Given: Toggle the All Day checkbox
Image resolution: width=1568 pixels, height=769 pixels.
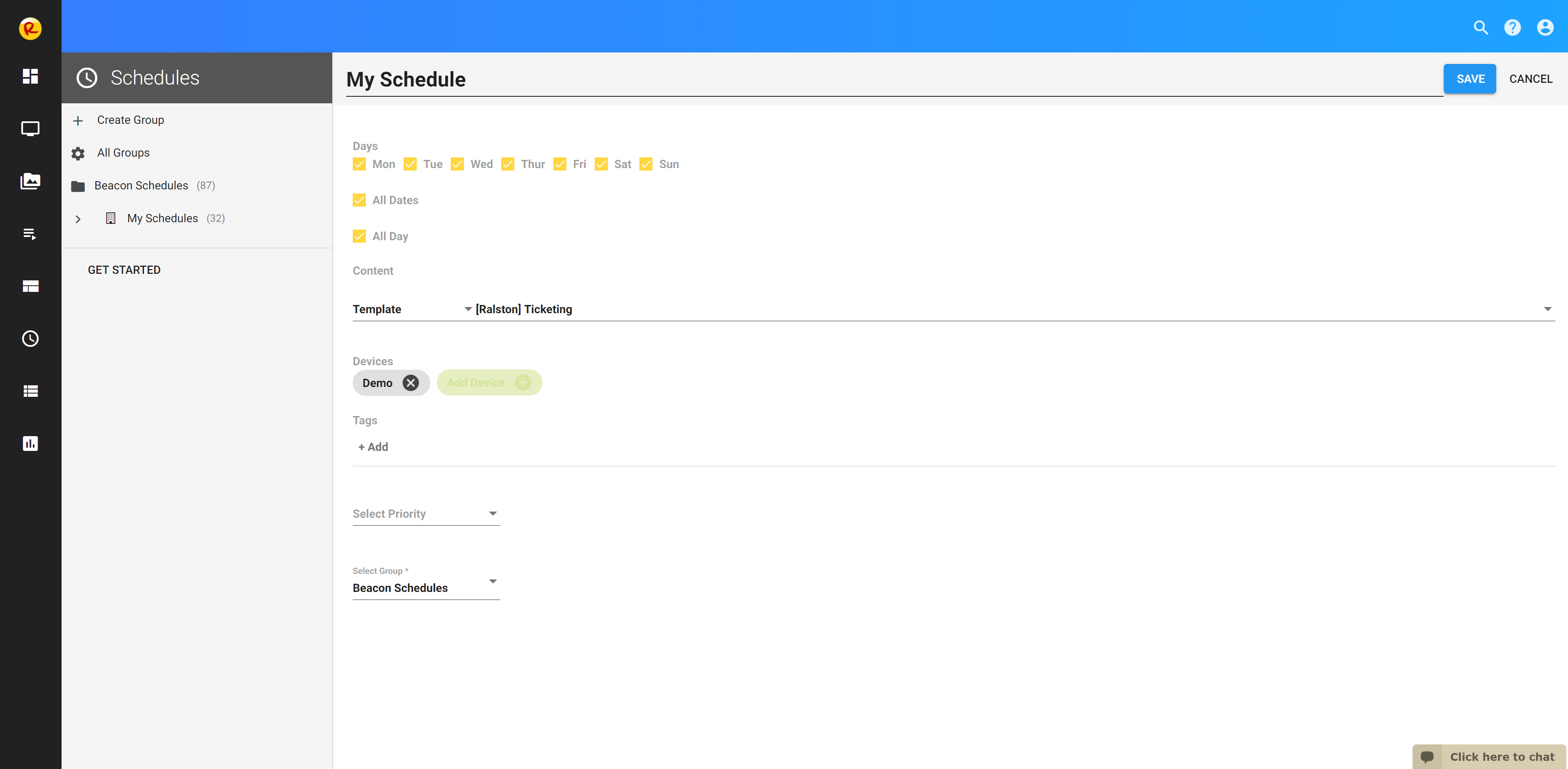Looking at the screenshot, I should click(359, 236).
